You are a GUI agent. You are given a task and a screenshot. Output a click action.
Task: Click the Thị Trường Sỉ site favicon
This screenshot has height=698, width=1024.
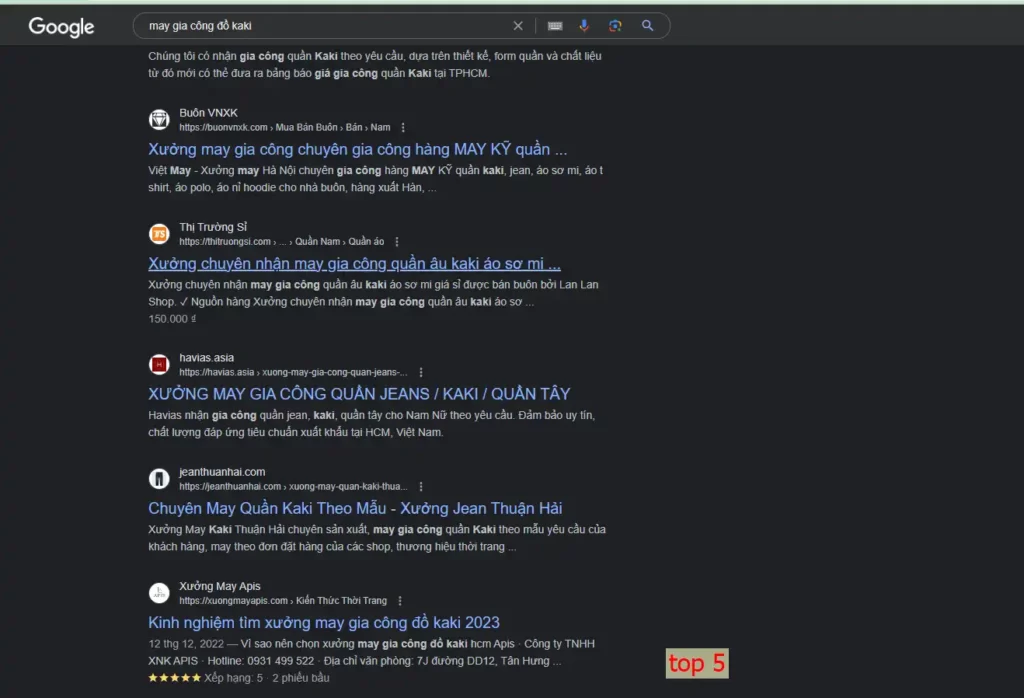(x=159, y=234)
